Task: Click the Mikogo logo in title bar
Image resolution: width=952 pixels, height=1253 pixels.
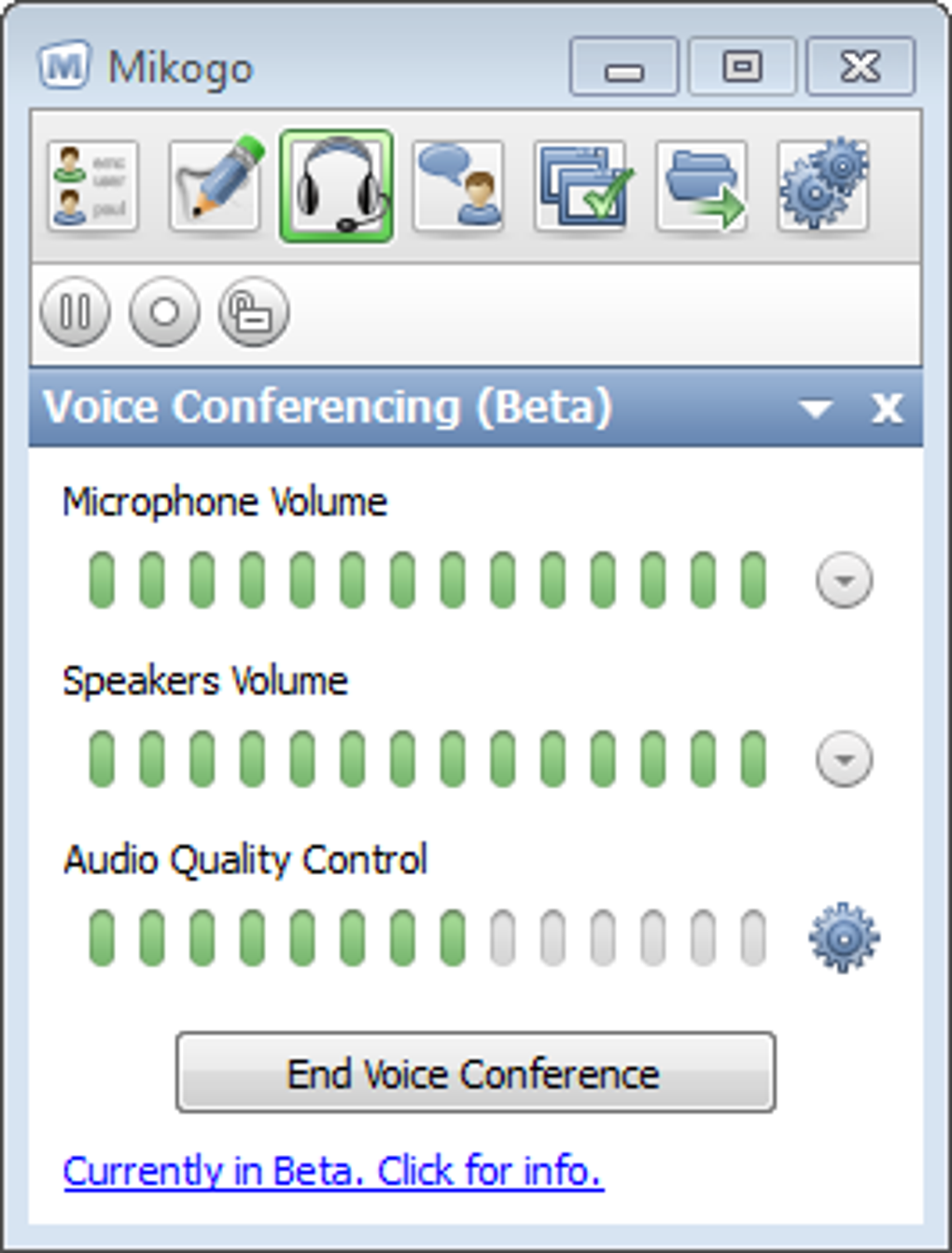Action: [64, 66]
